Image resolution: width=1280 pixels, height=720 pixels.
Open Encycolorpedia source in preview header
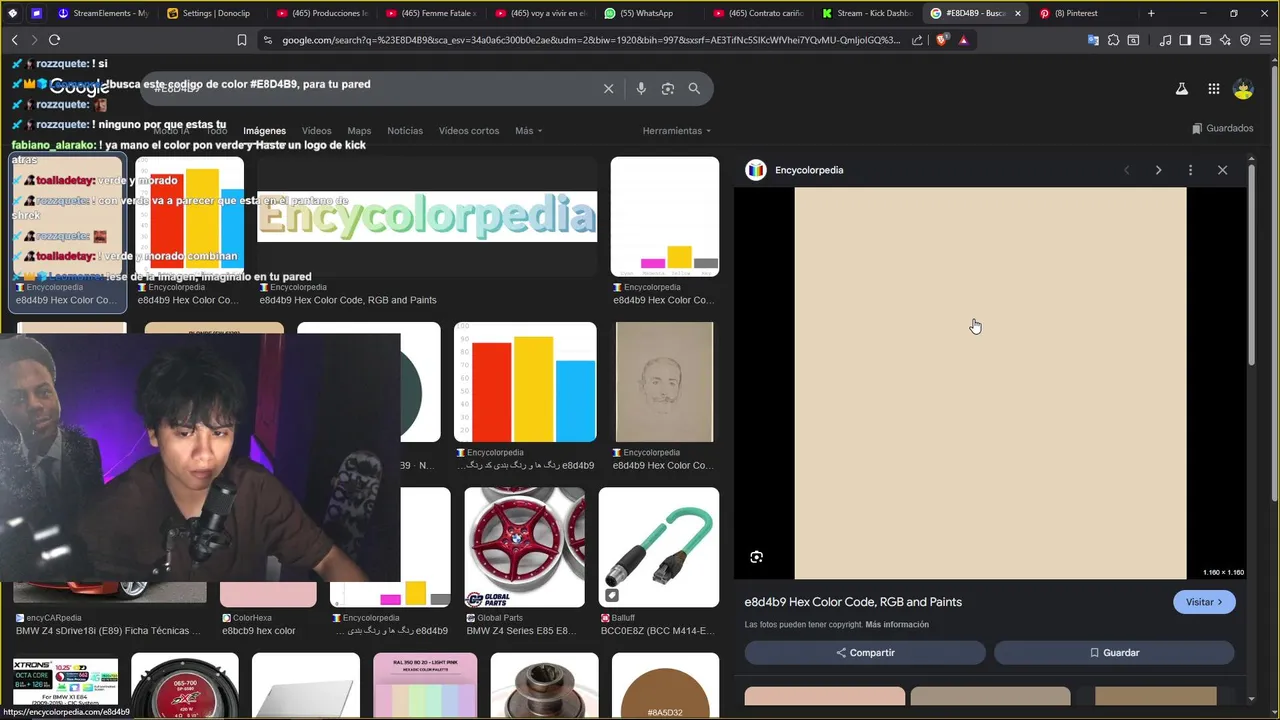(809, 170)
